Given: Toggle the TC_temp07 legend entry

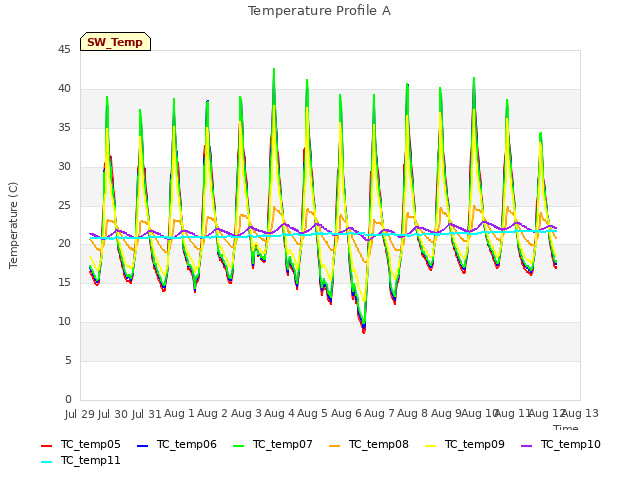Looking at the screenshot, I should 273,444.
